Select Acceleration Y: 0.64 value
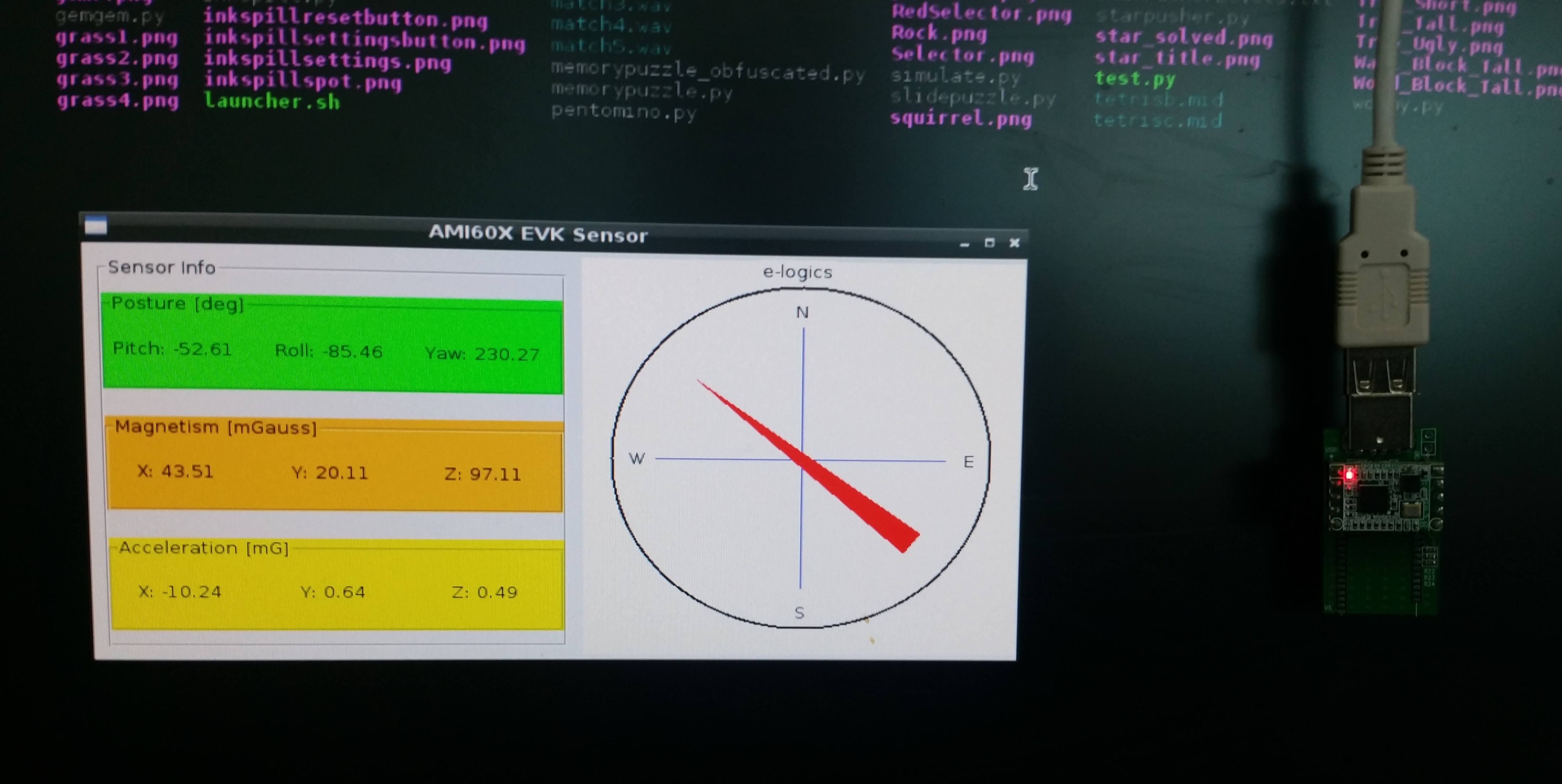 tap(333, 592)
